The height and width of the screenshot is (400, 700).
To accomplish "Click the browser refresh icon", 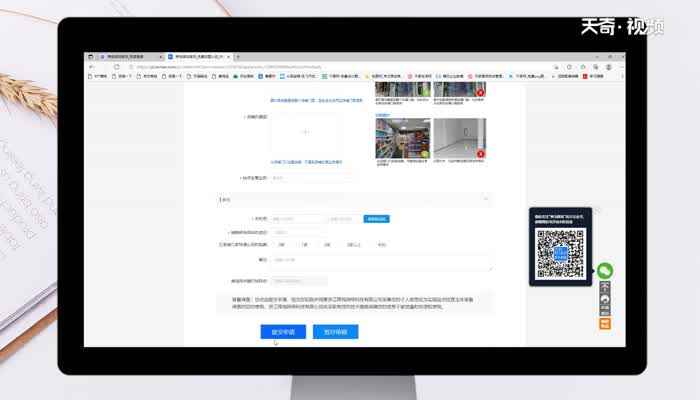I will coord(116,66).
